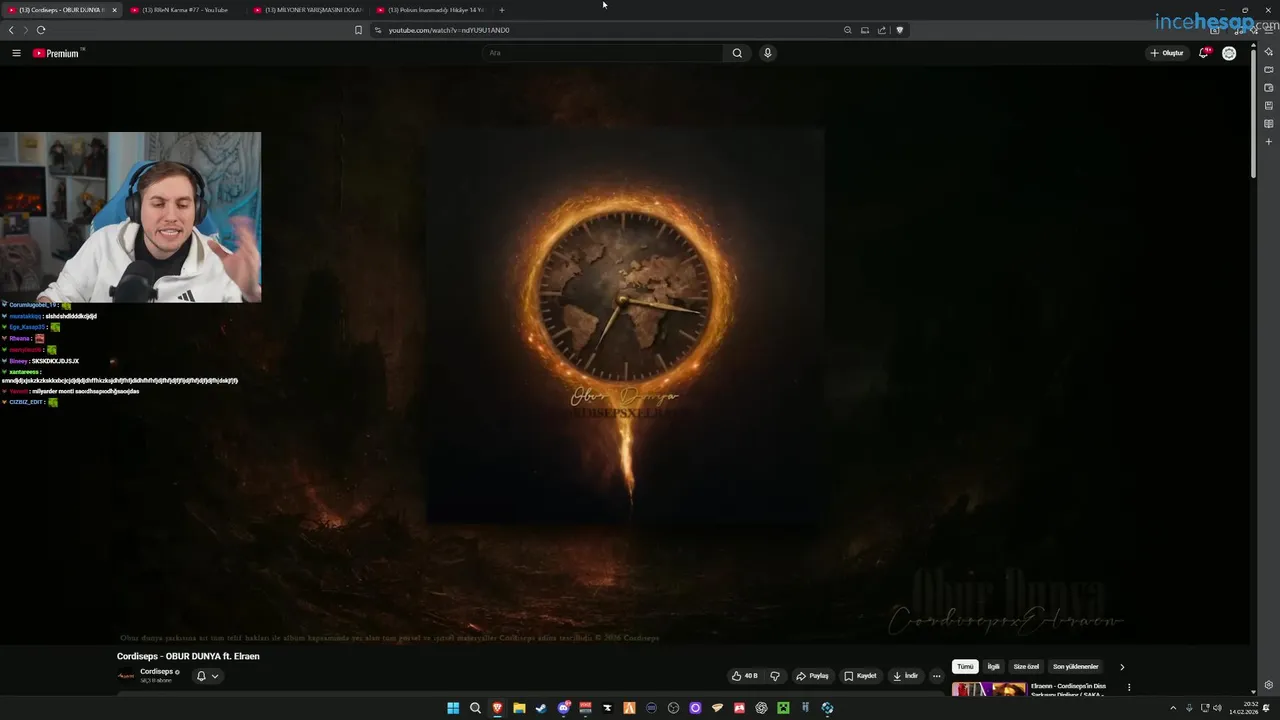The image size is (1280, 720).
Task: Open ChatGPT icon on taskbar
Action: coord(761,708)
